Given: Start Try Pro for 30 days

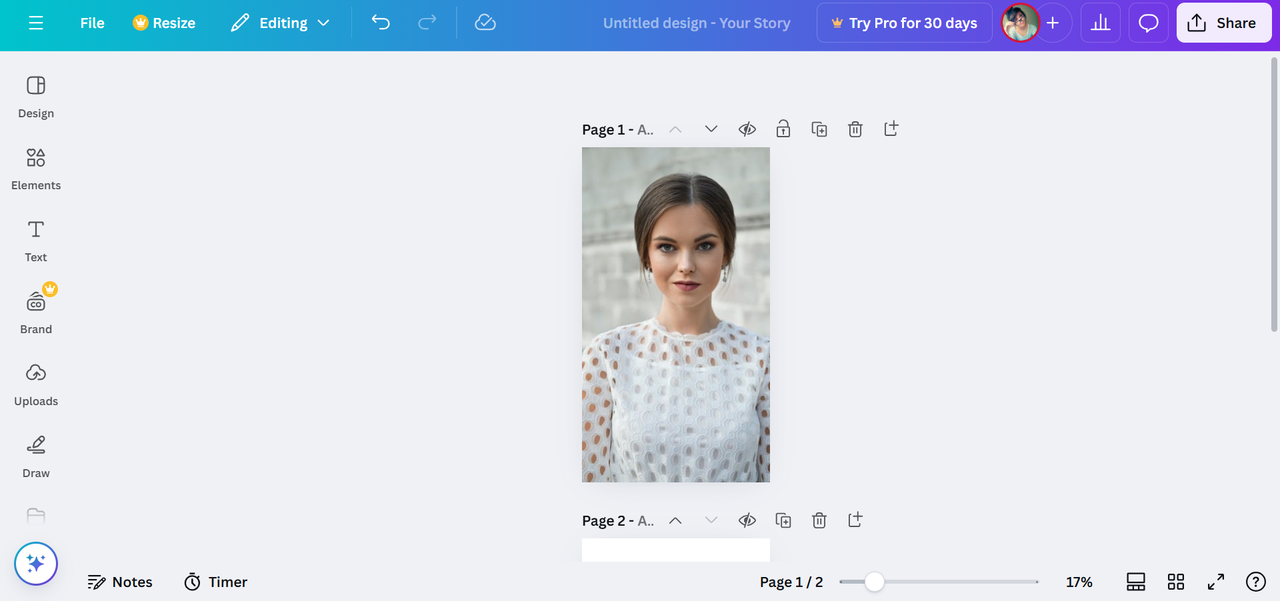Looking at the screenshot, I should pos(904,23).
